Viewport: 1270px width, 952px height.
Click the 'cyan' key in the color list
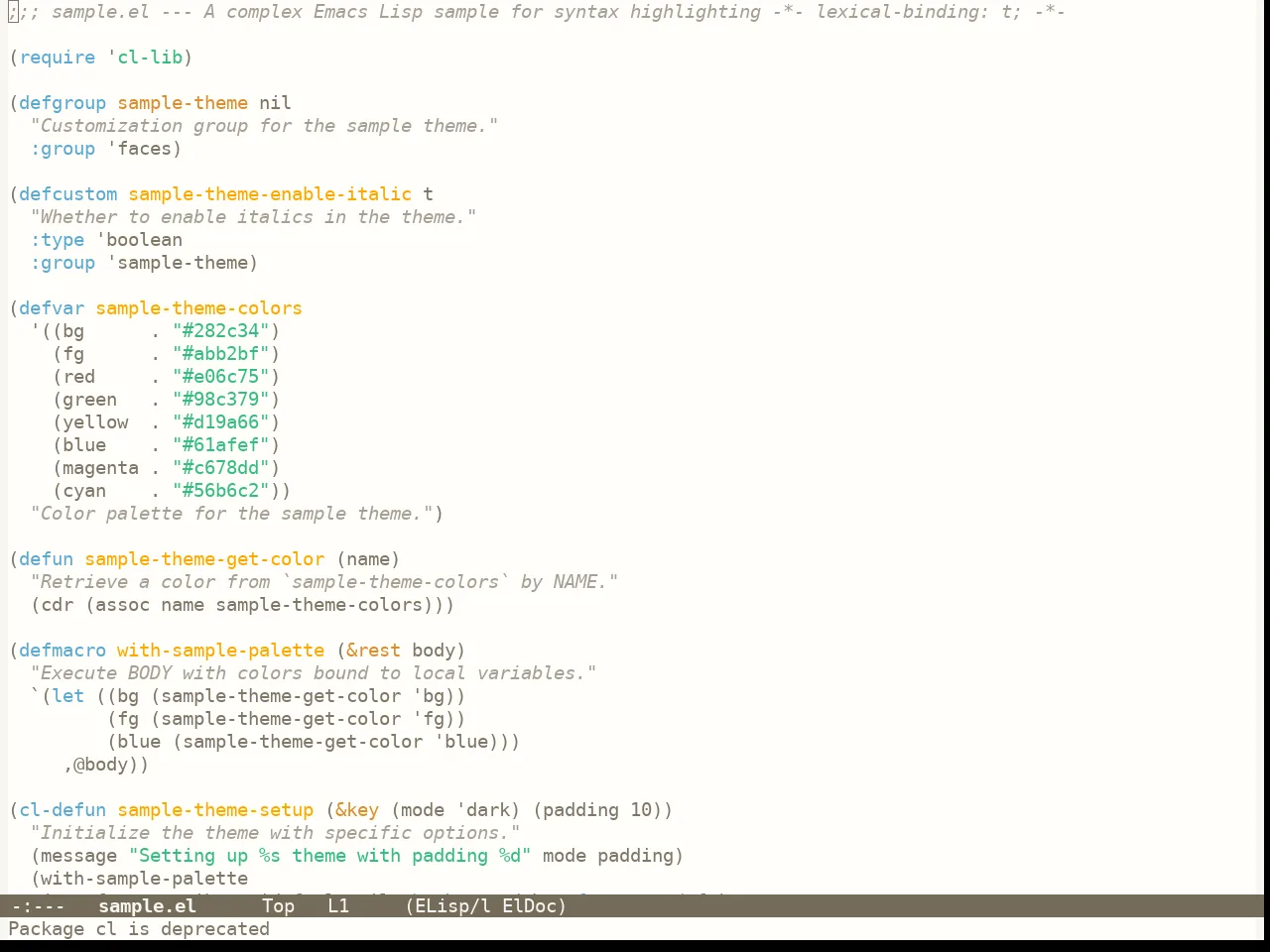click(84, 491)
